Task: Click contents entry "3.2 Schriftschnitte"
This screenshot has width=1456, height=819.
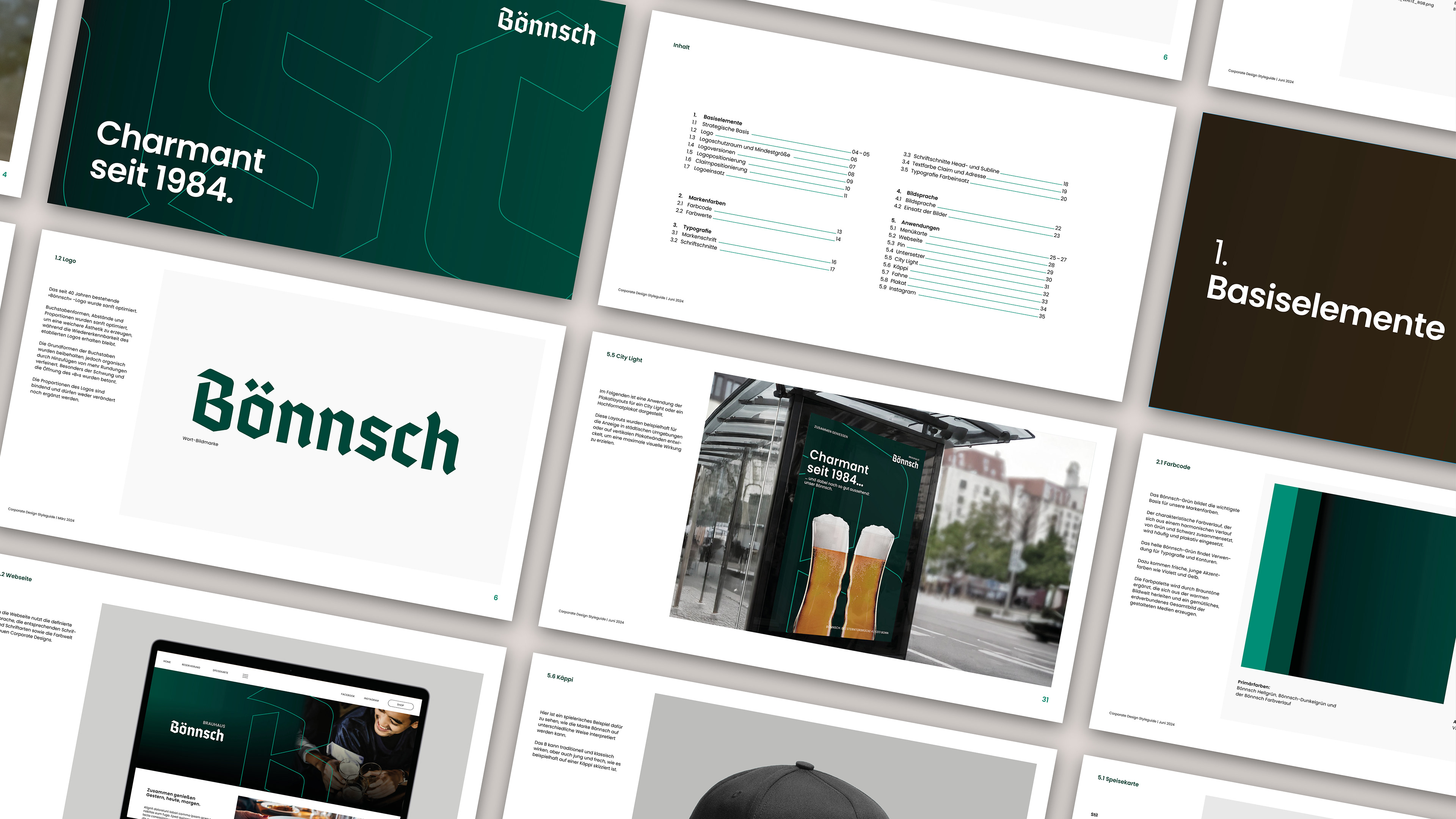Action: pos(693,243)
